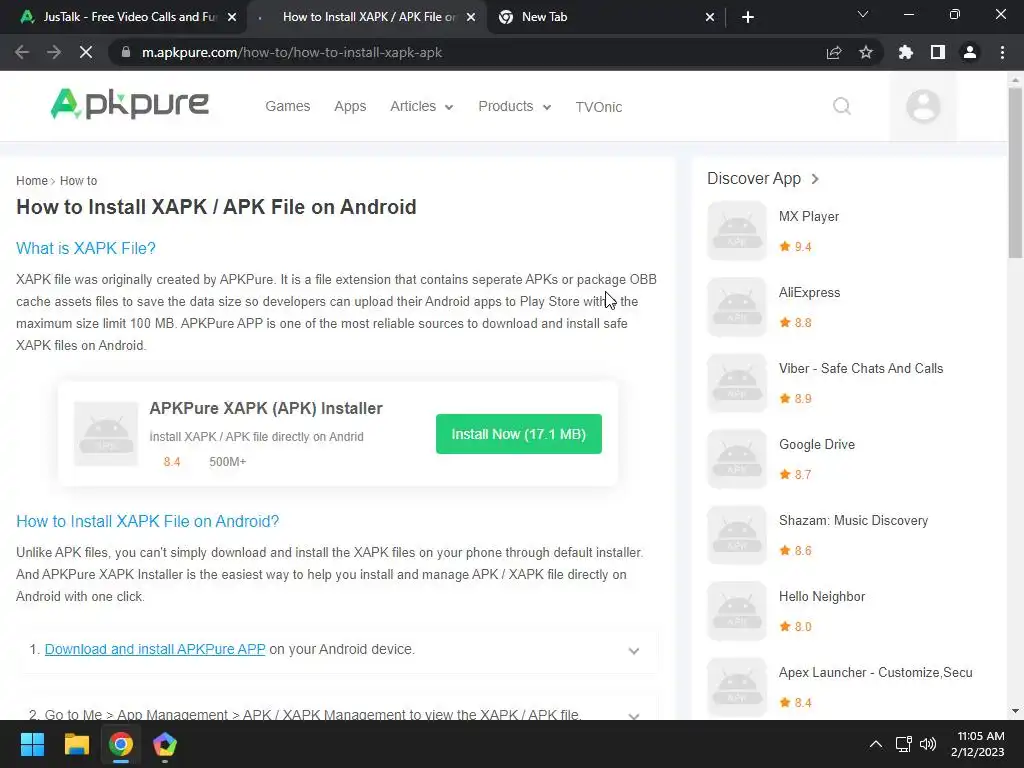Open the Windows Start menu
Image resolution: width=1024 pixels, height=768 pixels.
pos(32,744)
